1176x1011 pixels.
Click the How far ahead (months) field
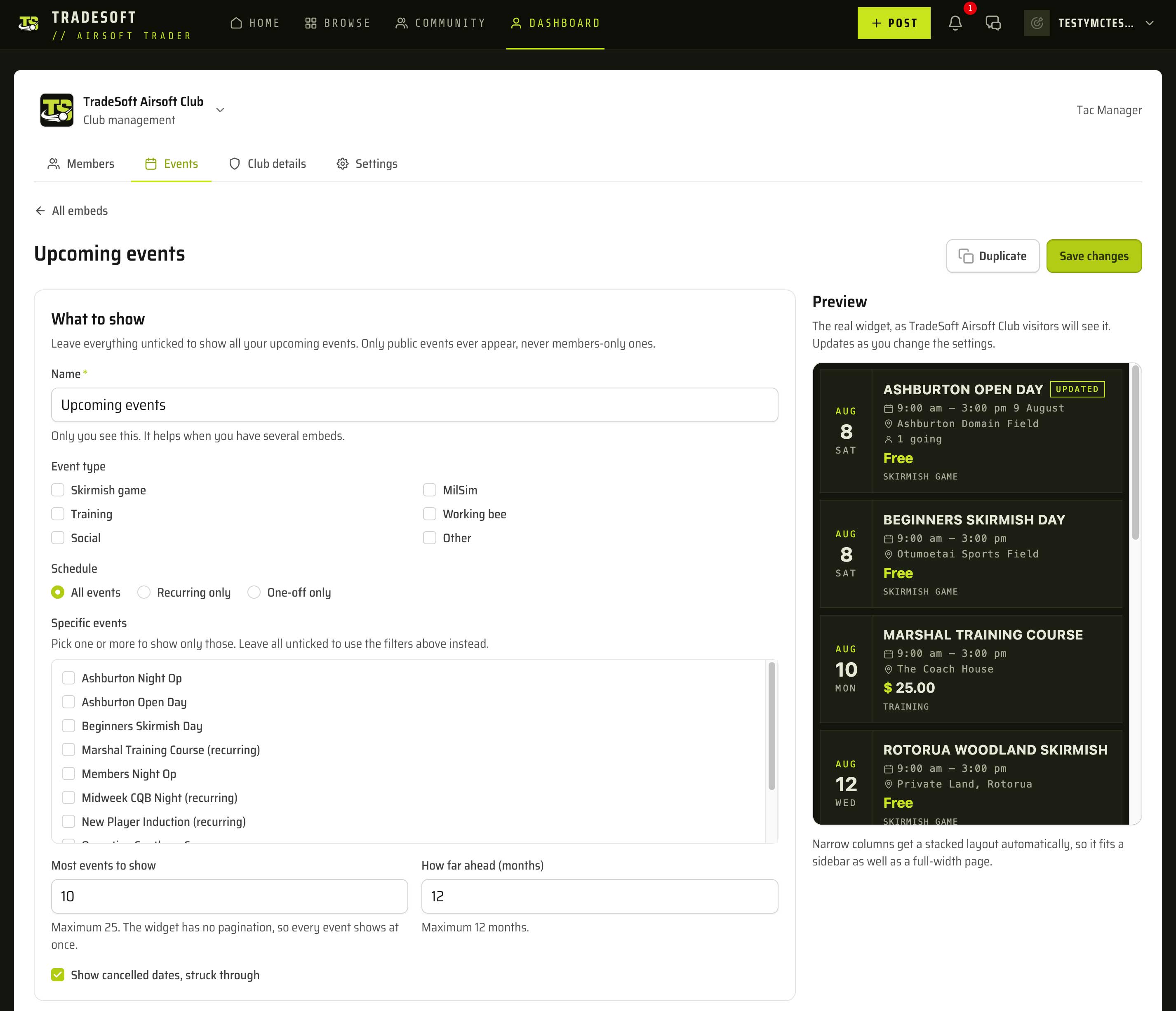(x=600, y=896)
